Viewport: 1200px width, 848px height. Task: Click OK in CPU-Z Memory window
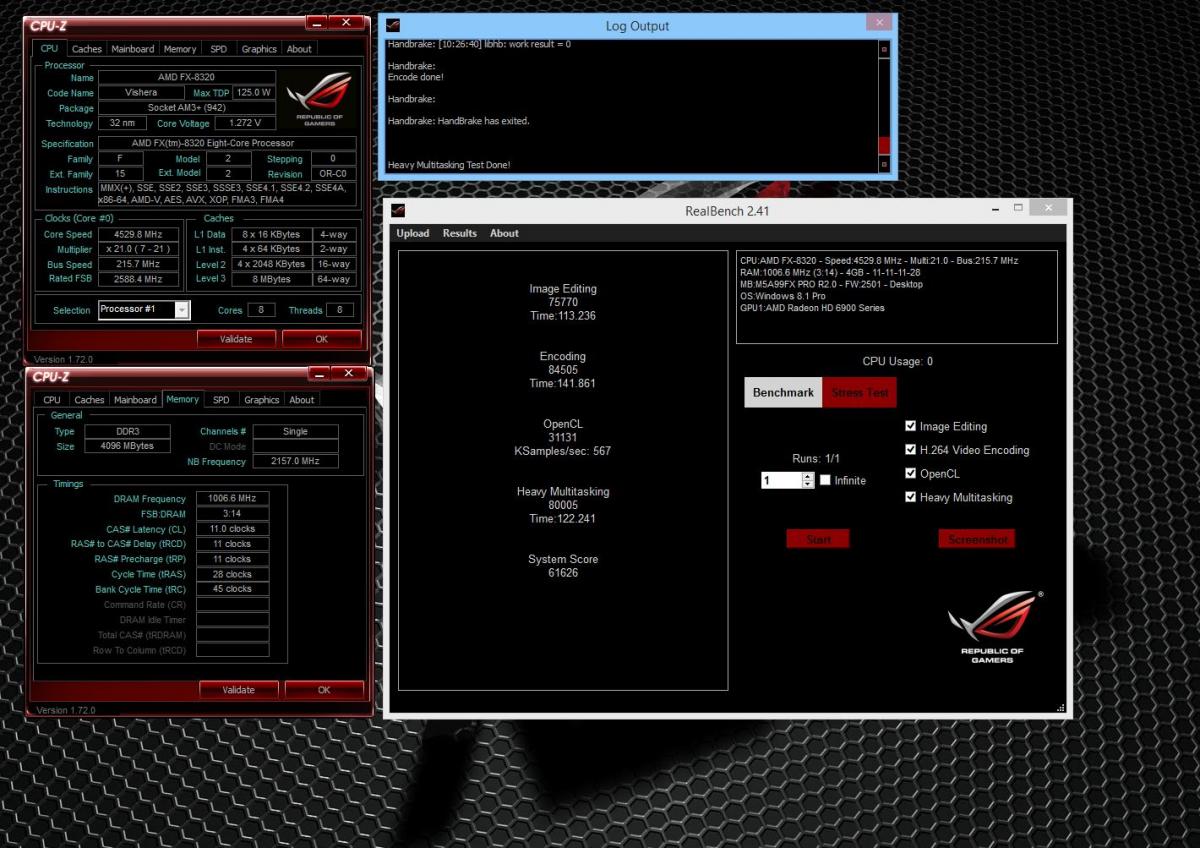pos(324,690)
